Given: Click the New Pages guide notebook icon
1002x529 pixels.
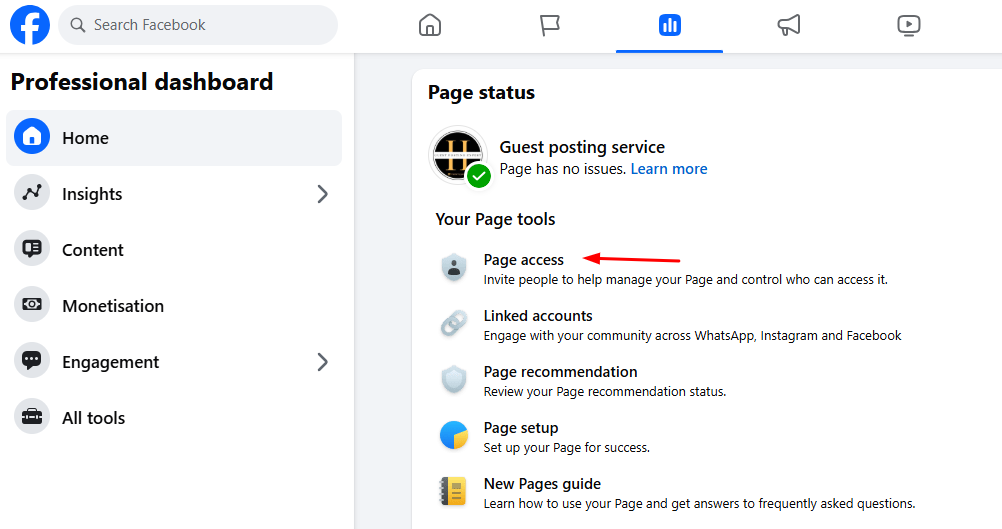Looking at the screenshot, I should click(x=454, y=492).
